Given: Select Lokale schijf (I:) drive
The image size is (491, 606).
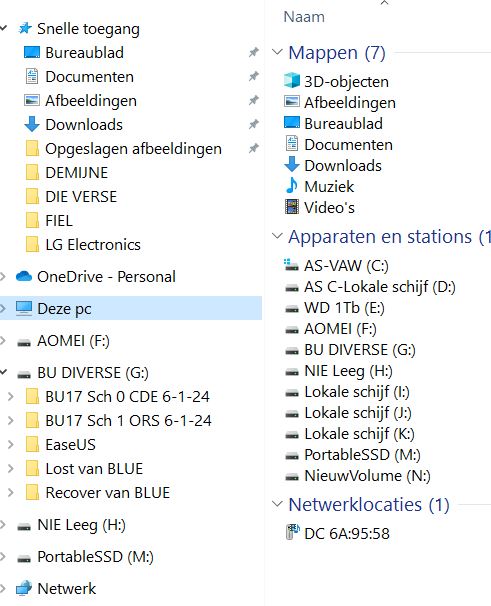Looking at the screenshot, I should click(356, 392).
